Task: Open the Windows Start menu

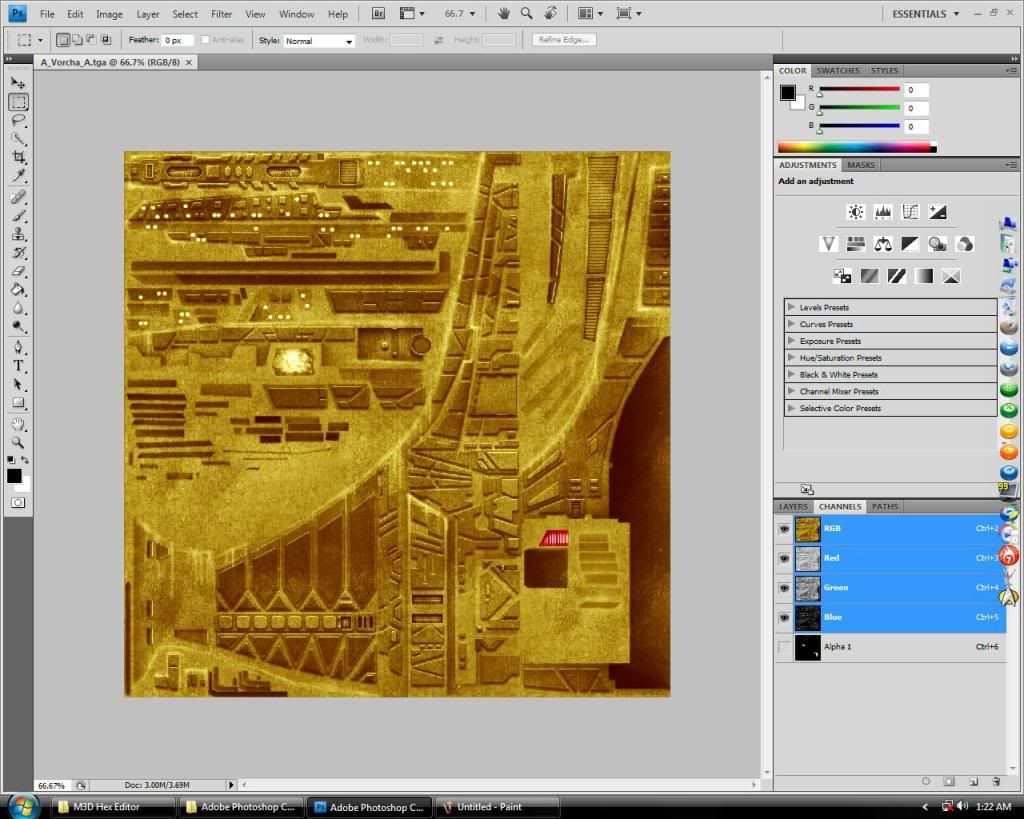Action: pyautogui.click(x=25, y=806)
